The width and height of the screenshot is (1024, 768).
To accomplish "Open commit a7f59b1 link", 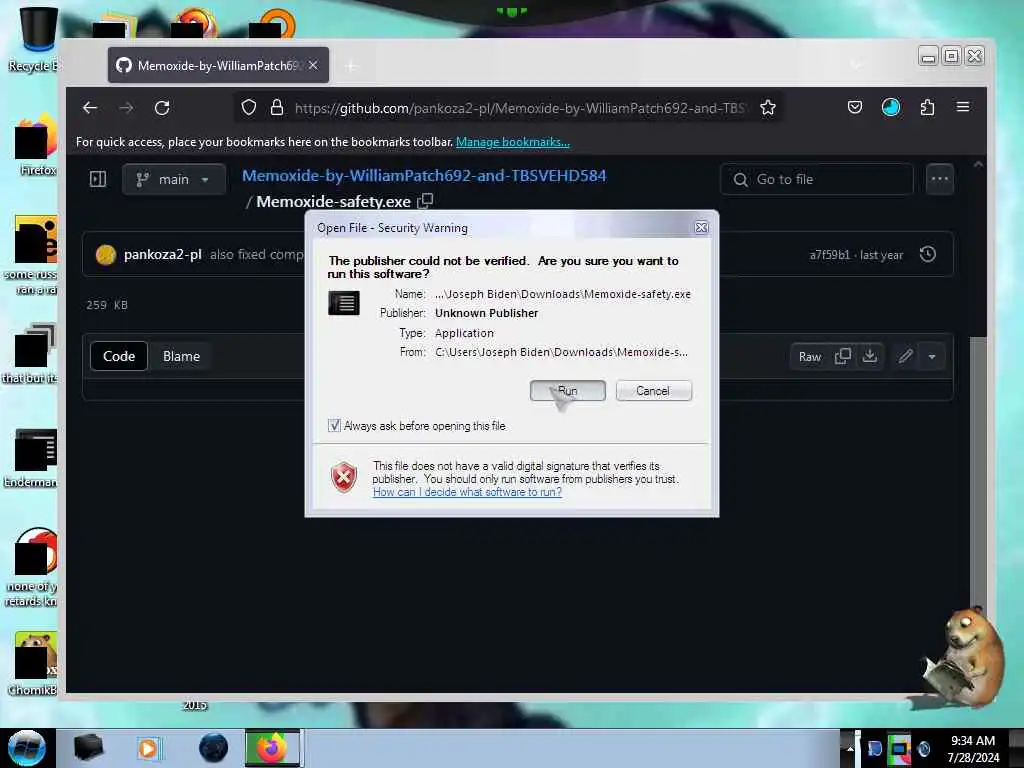I will tap(829, 255).
